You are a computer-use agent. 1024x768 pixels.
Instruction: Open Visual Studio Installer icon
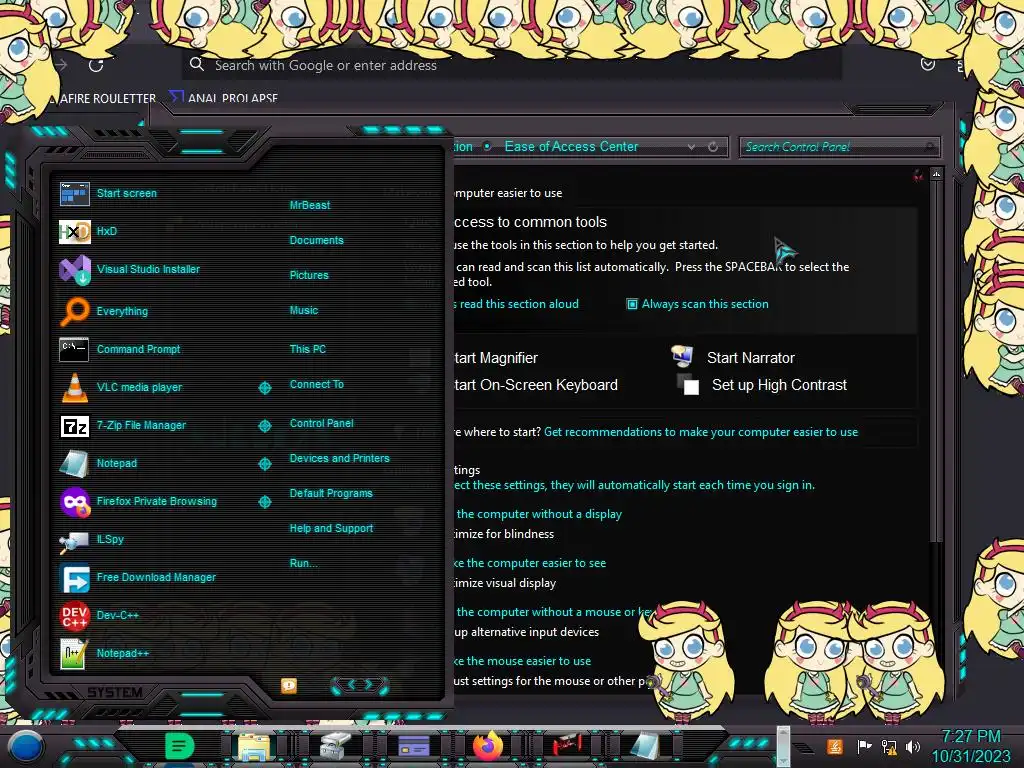point(74,270)
